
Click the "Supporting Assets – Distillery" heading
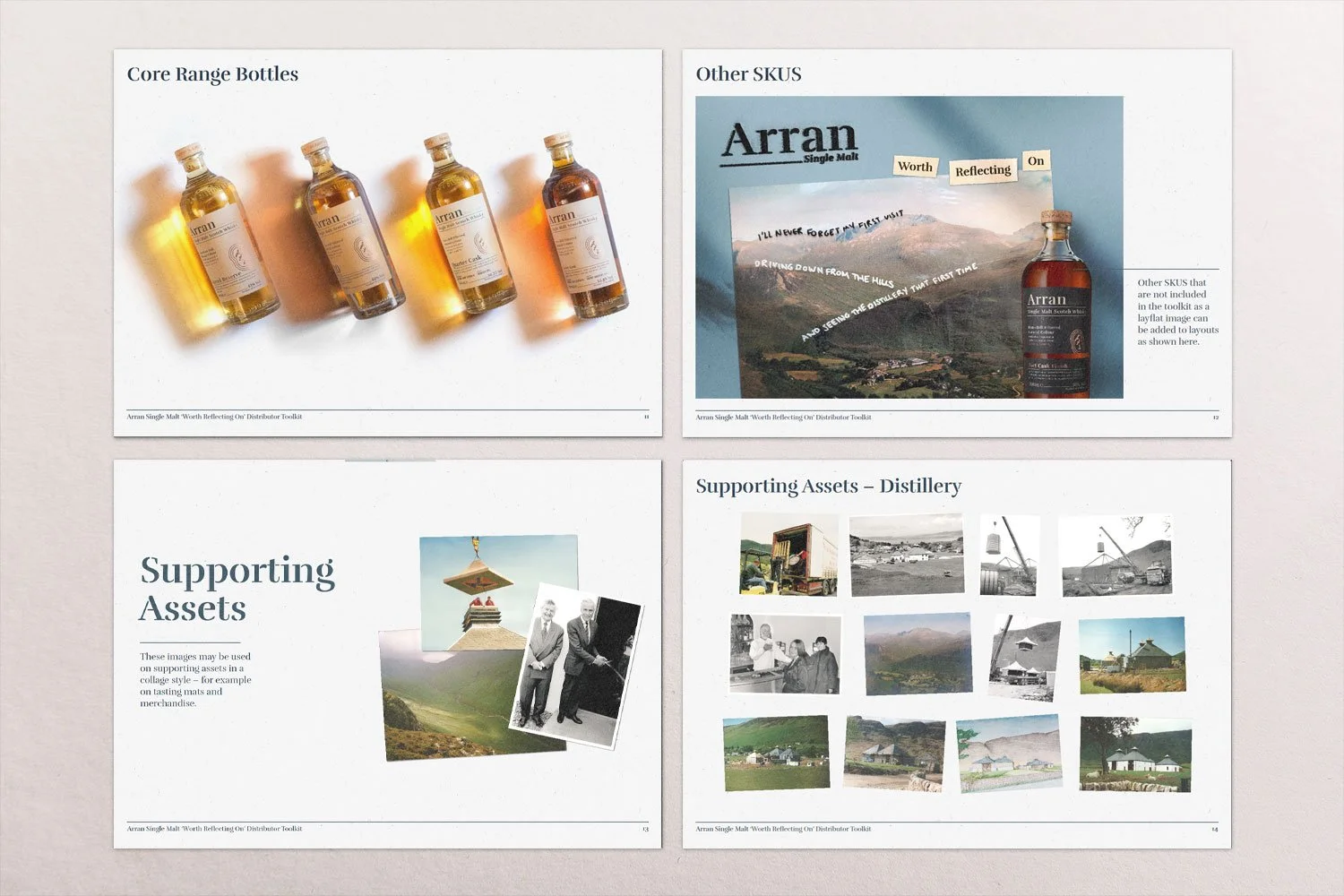coord(829,487)
